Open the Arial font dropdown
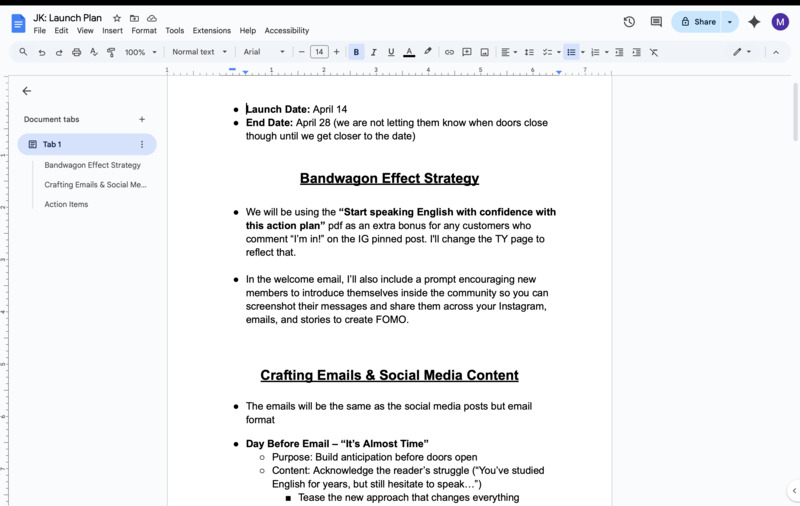 [x=264, y=52]
